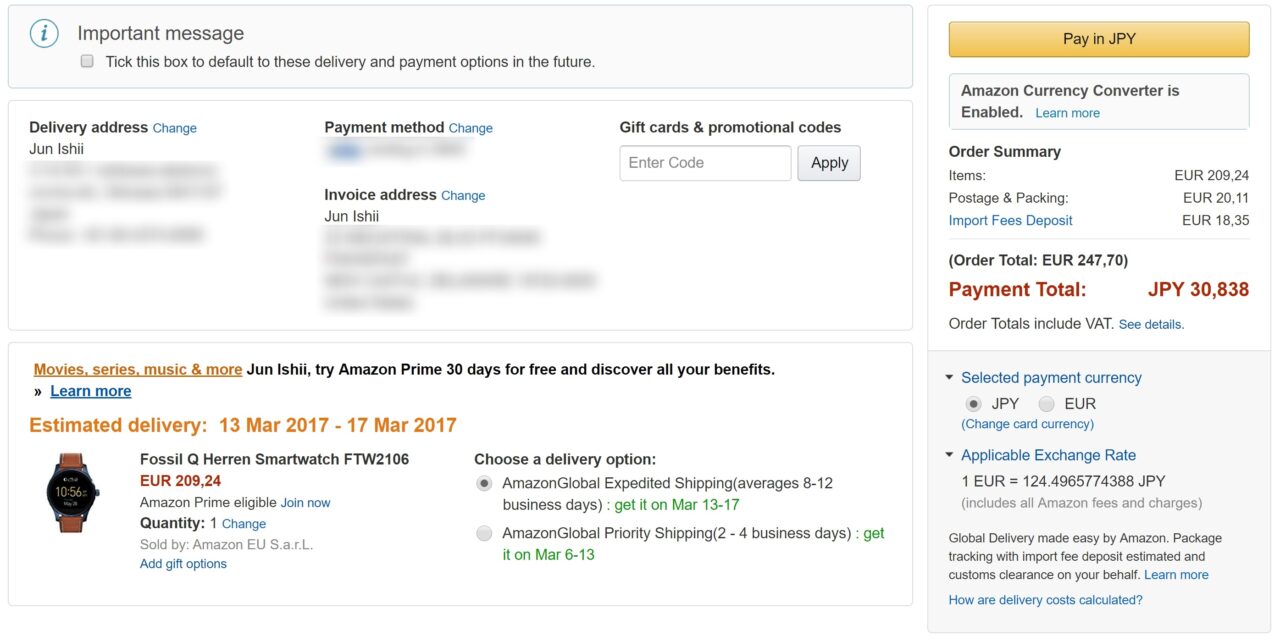Image resolution: width=1280 pixels, height=641 pixels.
Task: Change the delivery address
Action: (x=174, y=128)
